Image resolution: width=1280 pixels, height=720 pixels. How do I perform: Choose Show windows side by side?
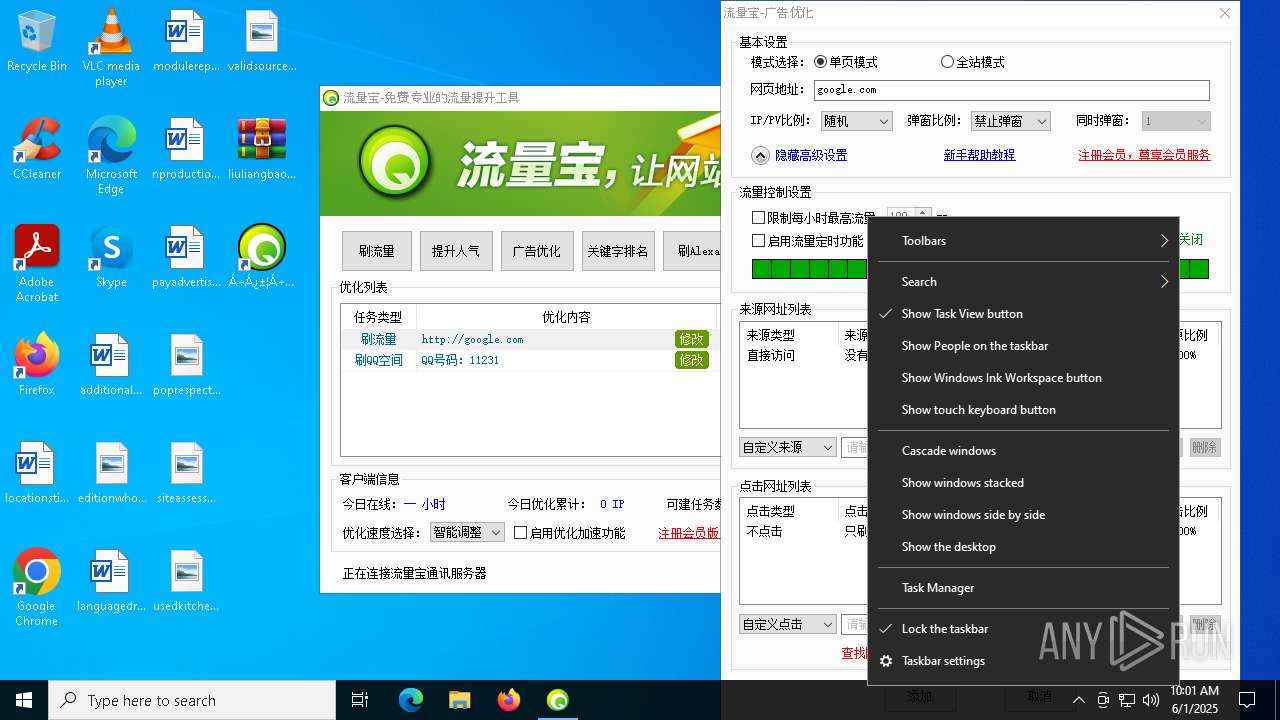tap(1023, 515)
